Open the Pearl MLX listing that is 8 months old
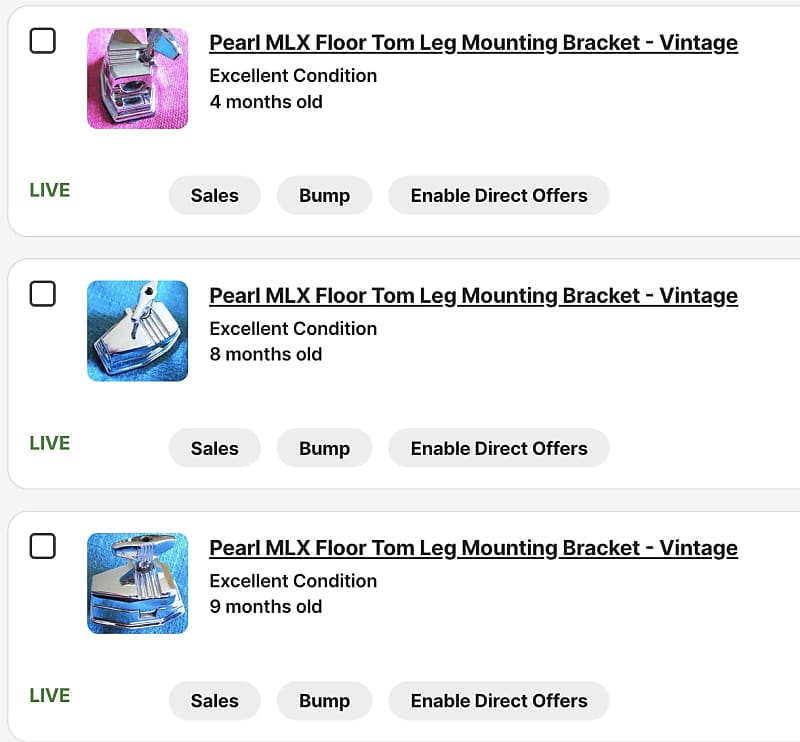 click(473, 296)
